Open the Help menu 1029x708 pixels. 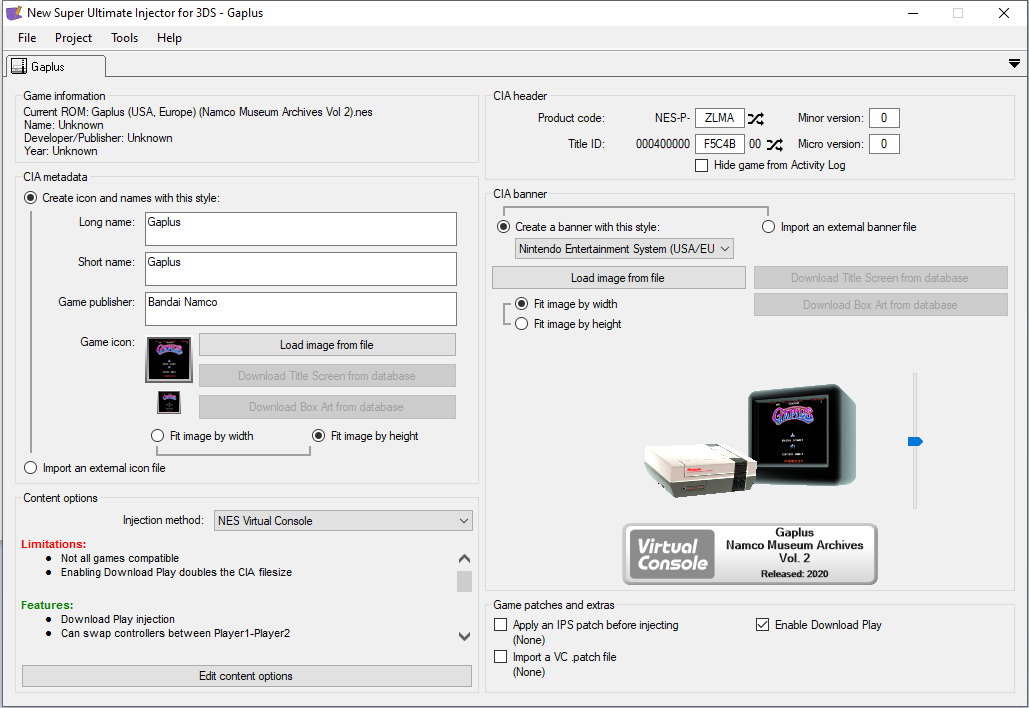click(169, 38)
